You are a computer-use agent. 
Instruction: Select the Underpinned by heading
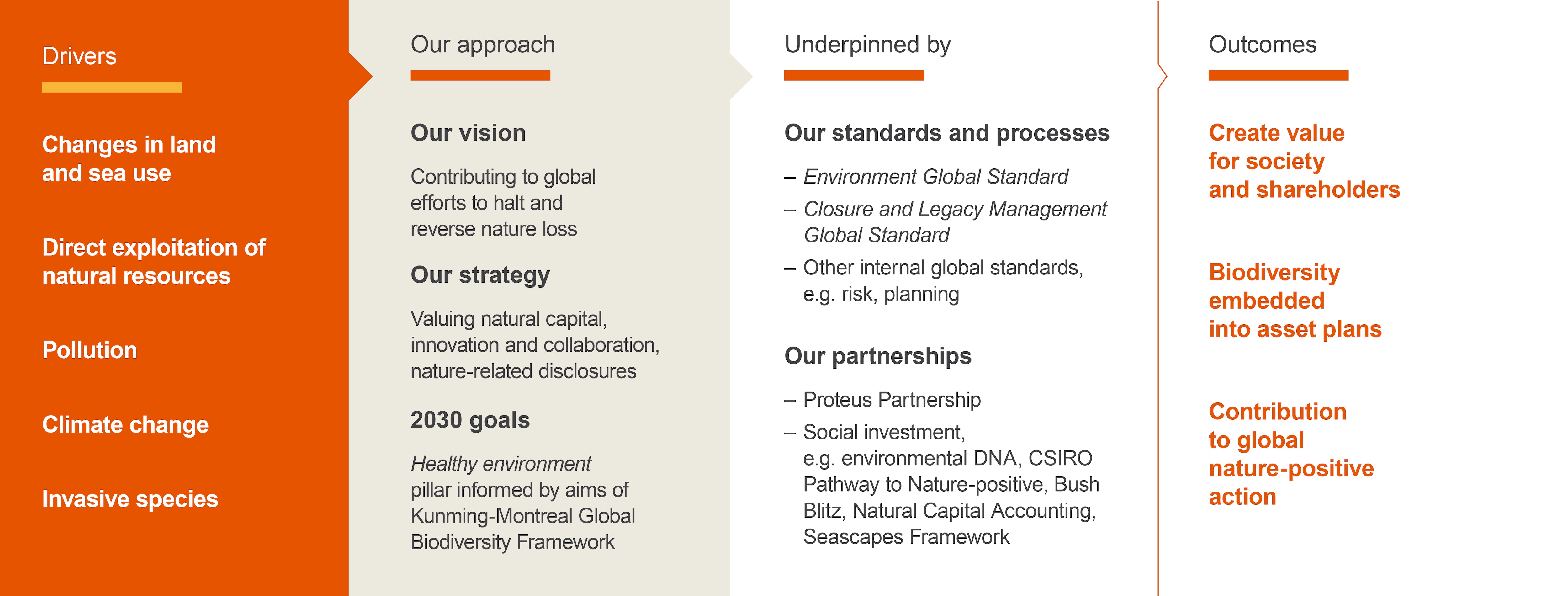[x=867, y=45]
